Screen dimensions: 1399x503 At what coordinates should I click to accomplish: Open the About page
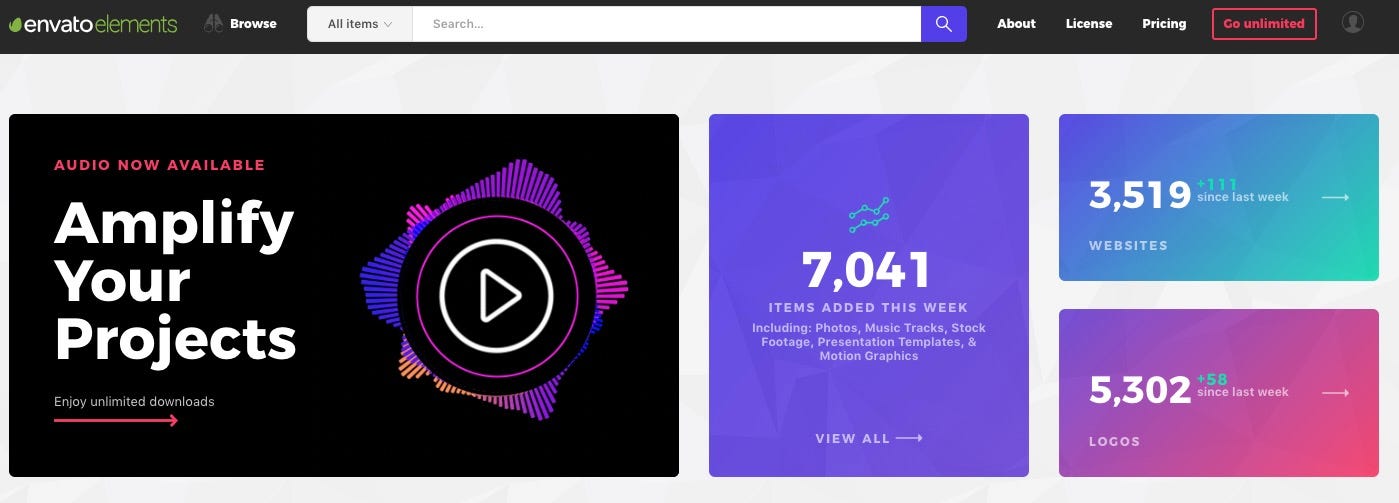click(x=1016, y=24)
